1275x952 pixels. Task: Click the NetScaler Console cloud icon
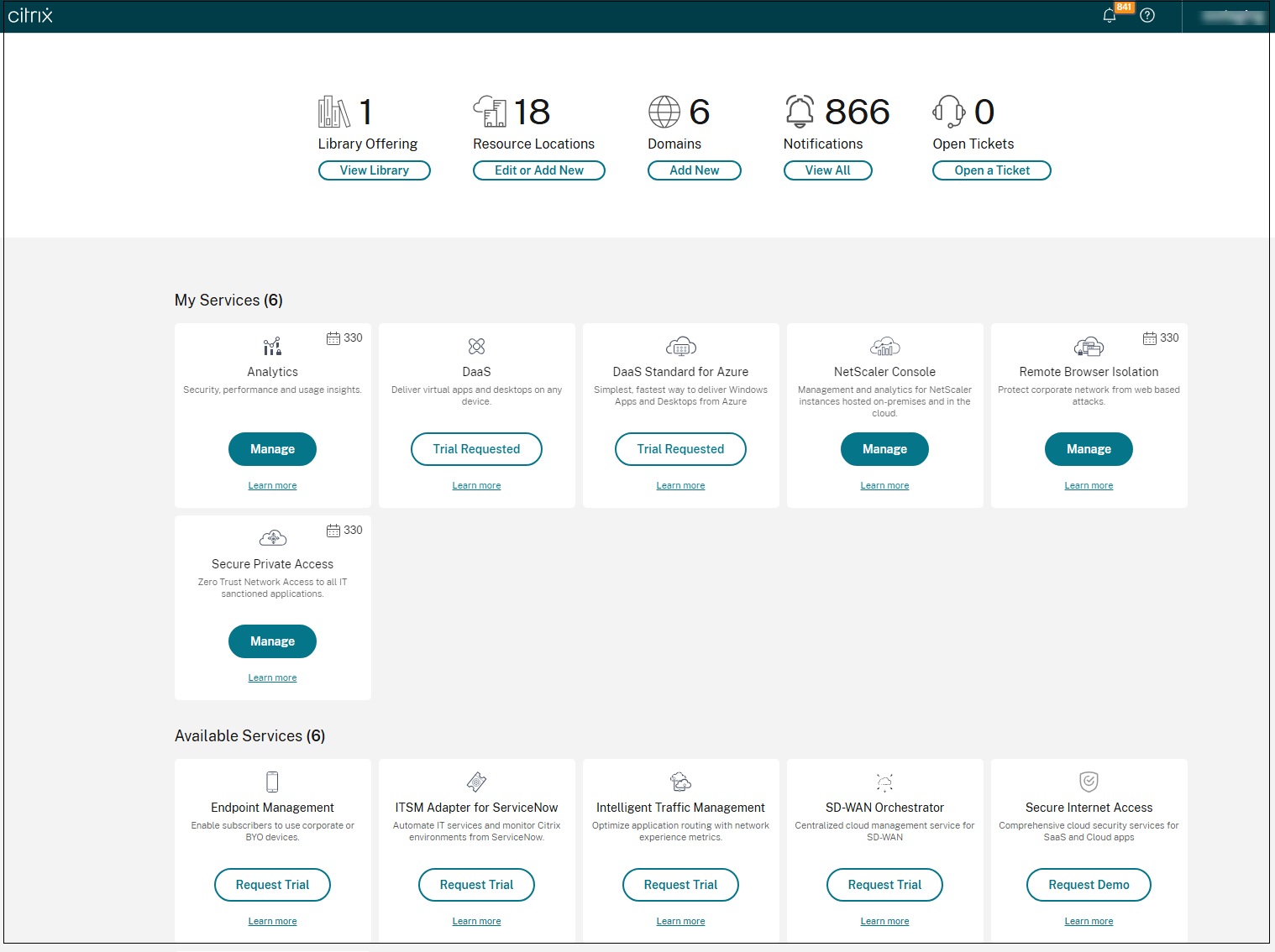click(884, 346)
